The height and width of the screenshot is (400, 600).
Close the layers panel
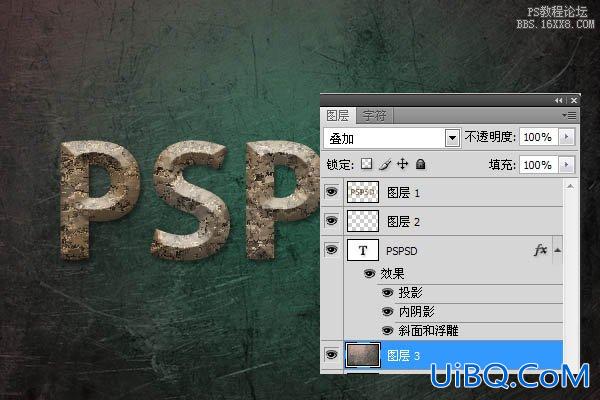[x=574, y=100]
